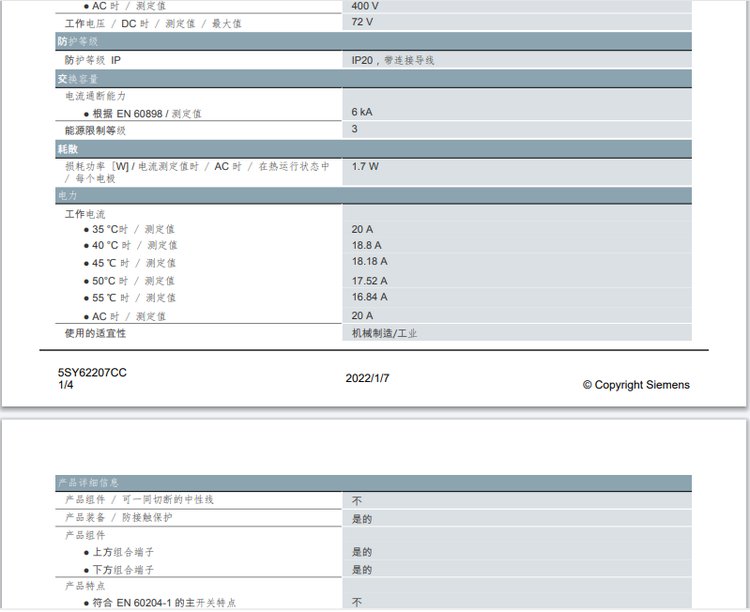750x612 pixels.
Task: Select the 16.84 A current value
Action: pos(369,297)
